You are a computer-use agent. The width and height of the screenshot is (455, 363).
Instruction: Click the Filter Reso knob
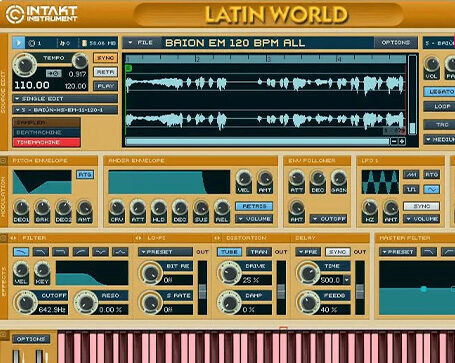(x=86, y=303)
